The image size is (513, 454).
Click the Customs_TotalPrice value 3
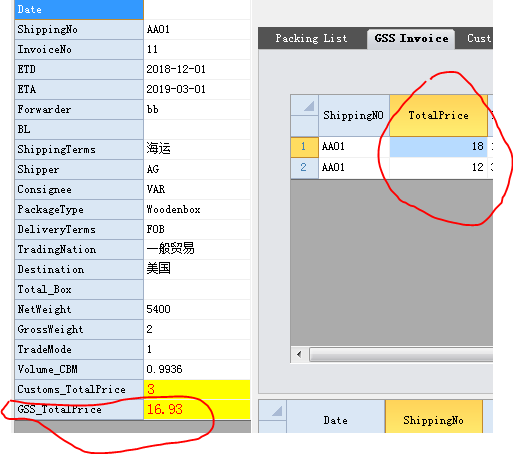point(197,389)
